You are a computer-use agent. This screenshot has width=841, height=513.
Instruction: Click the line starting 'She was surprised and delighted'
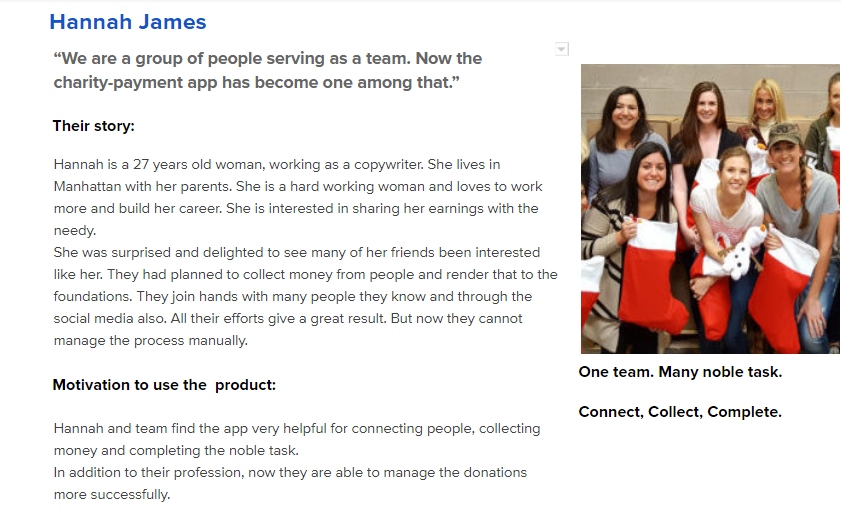pyautogui.click(x=297, y=252)
